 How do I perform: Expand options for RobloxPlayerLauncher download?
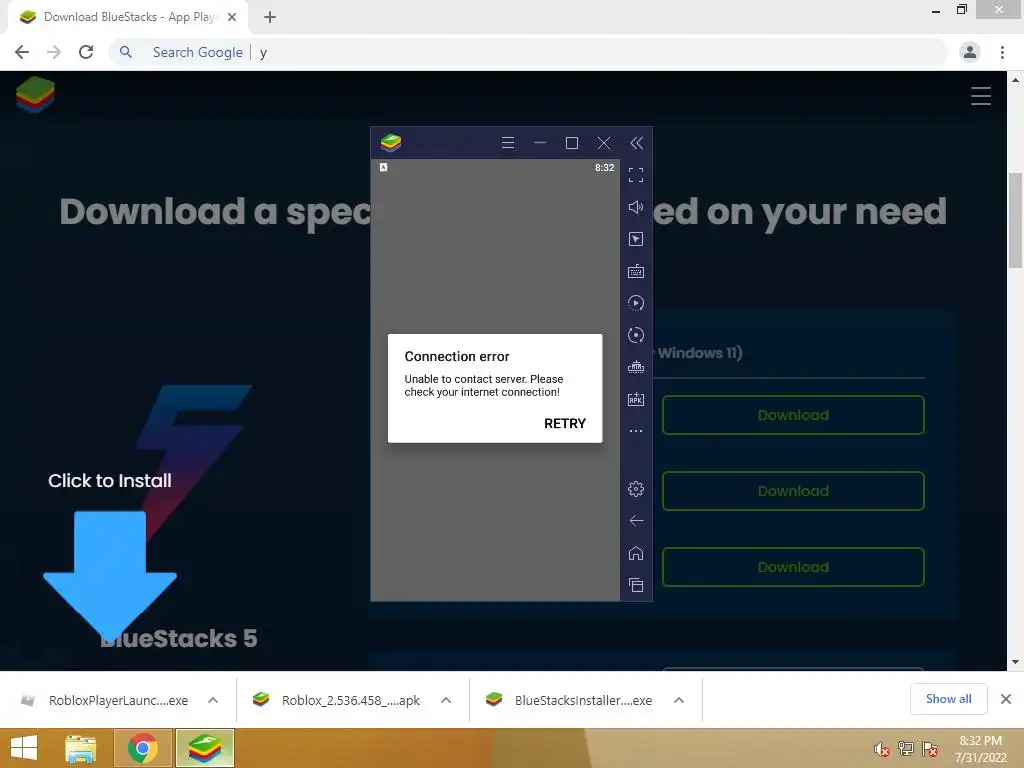(213, 700)
